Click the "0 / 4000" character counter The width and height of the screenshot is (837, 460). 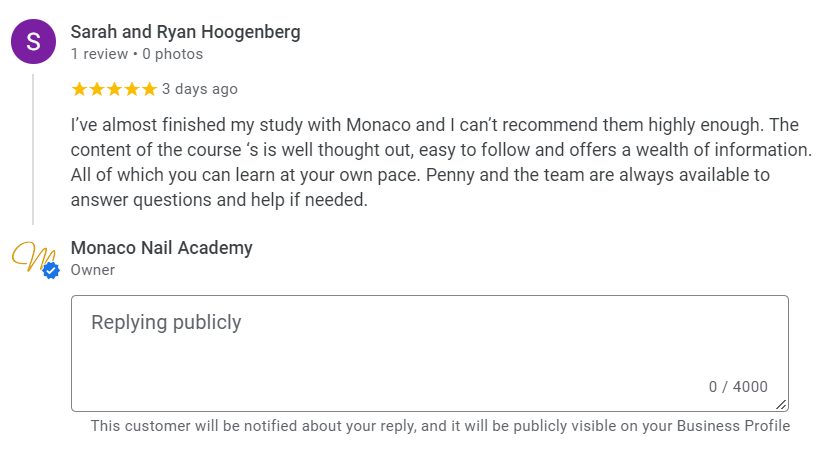point(738,387)
